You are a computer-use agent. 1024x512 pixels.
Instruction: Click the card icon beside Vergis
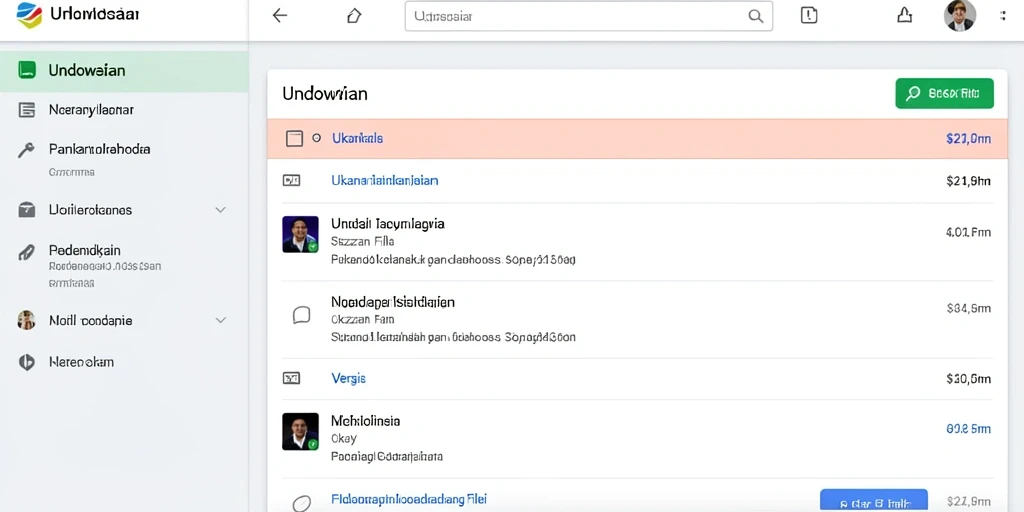coord(291,378)
